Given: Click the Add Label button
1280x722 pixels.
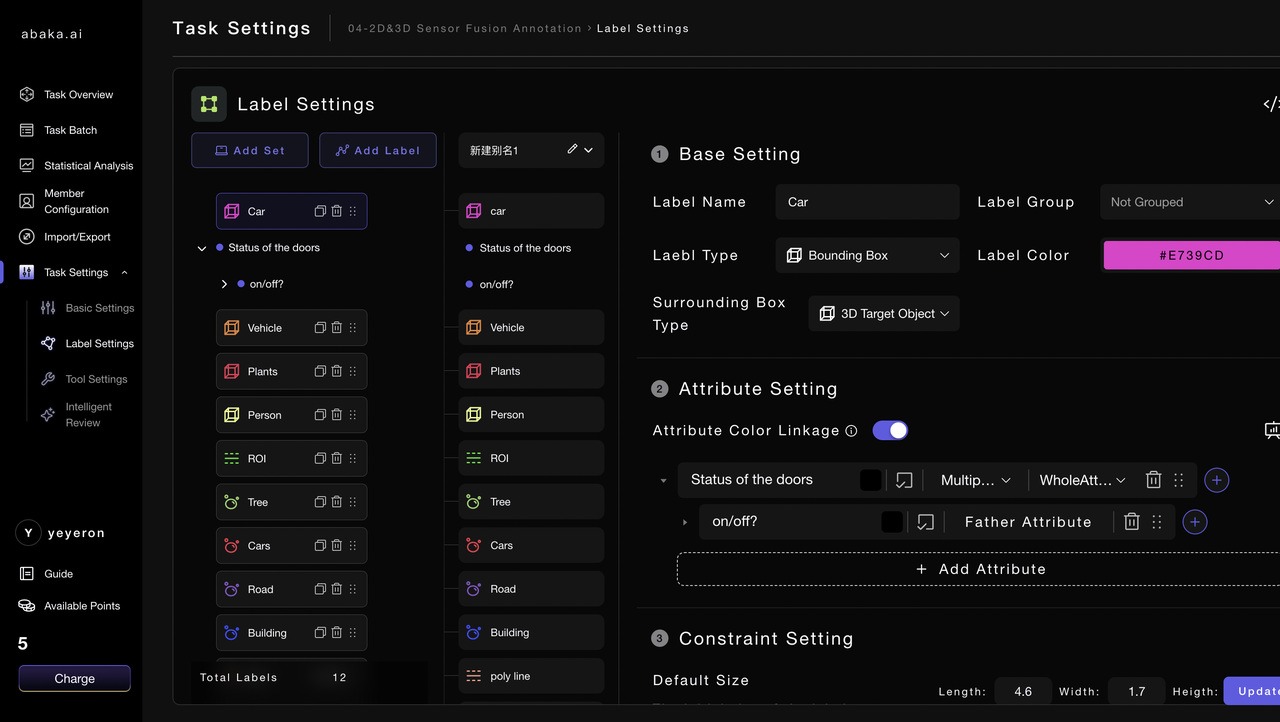Looking at the screenshot, I should (x=377, y=150).
